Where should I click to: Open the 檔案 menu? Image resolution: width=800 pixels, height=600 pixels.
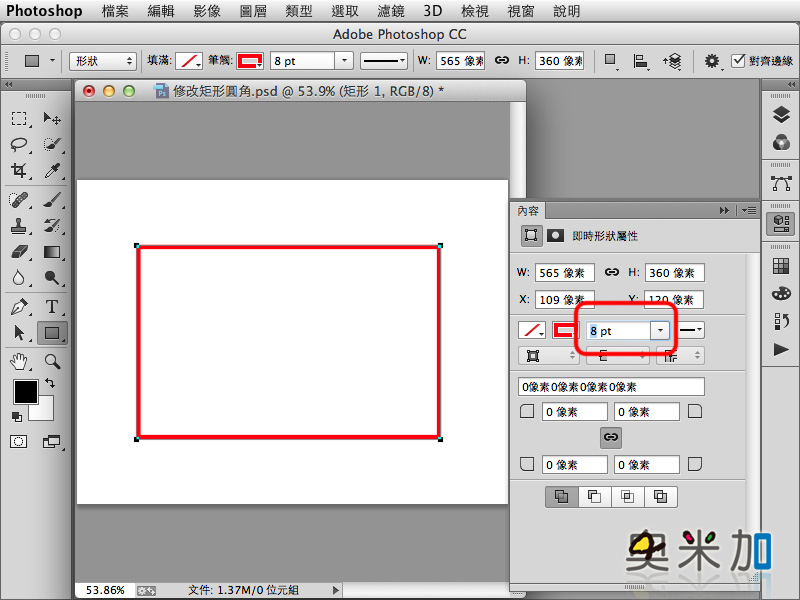click(115, 11)
